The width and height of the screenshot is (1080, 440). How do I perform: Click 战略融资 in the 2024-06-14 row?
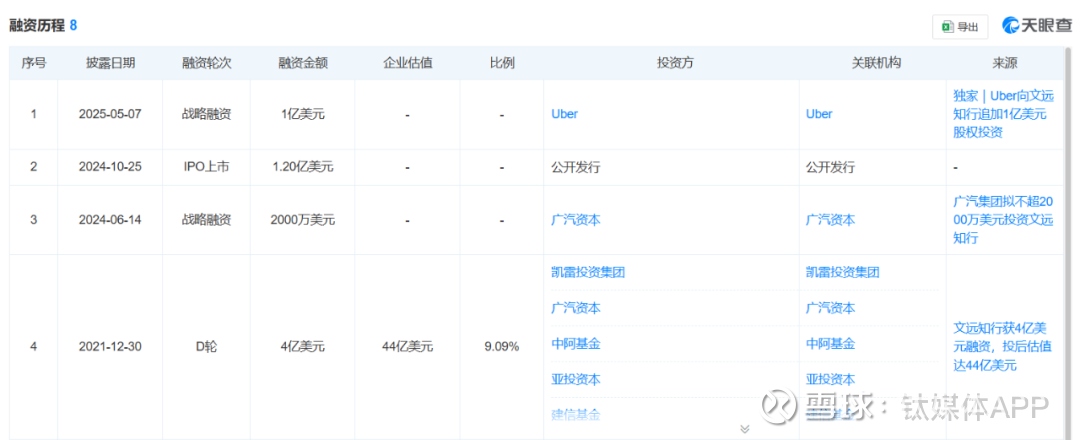coord(207,220)
